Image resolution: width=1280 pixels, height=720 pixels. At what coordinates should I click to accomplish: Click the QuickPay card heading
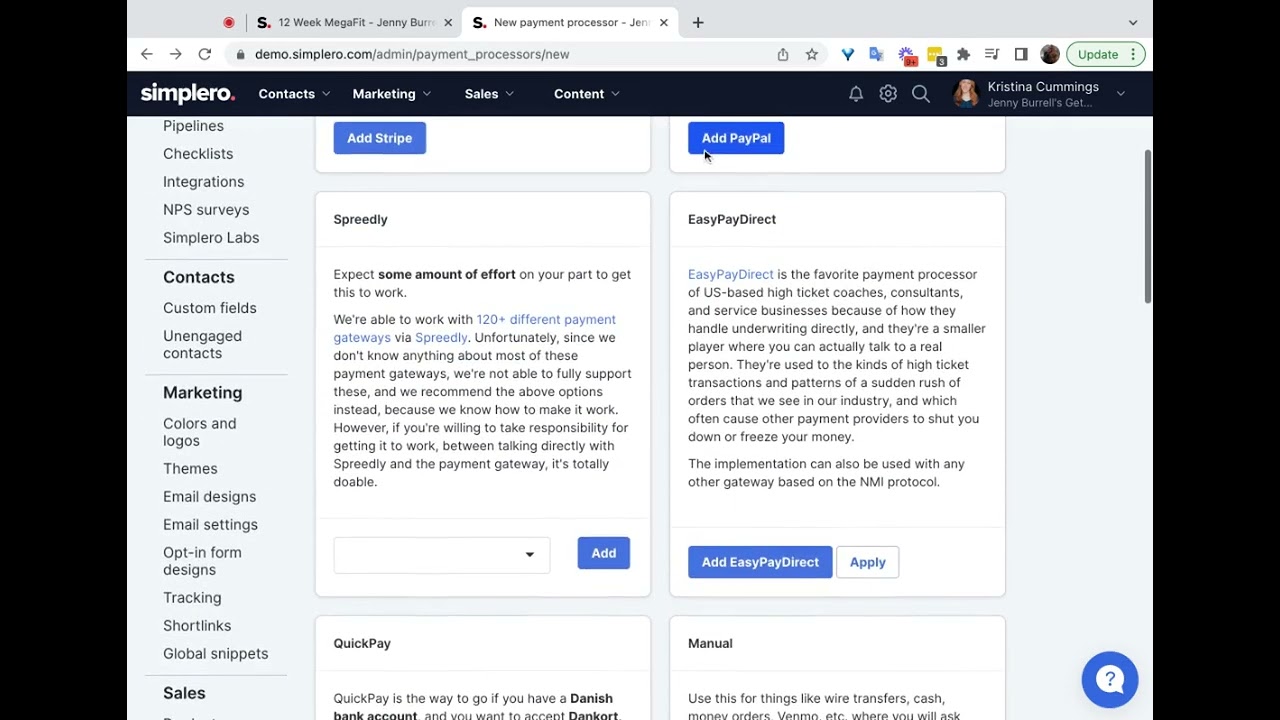click(362, 643)
